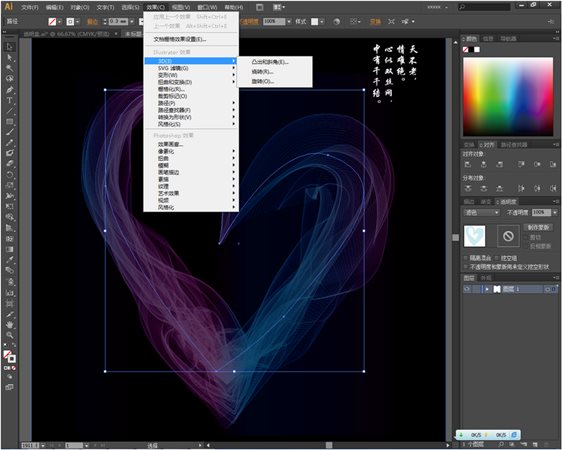Select the Selection tool (black arrow)
Viewport: 562px width, 450px height.
point(9,47)
